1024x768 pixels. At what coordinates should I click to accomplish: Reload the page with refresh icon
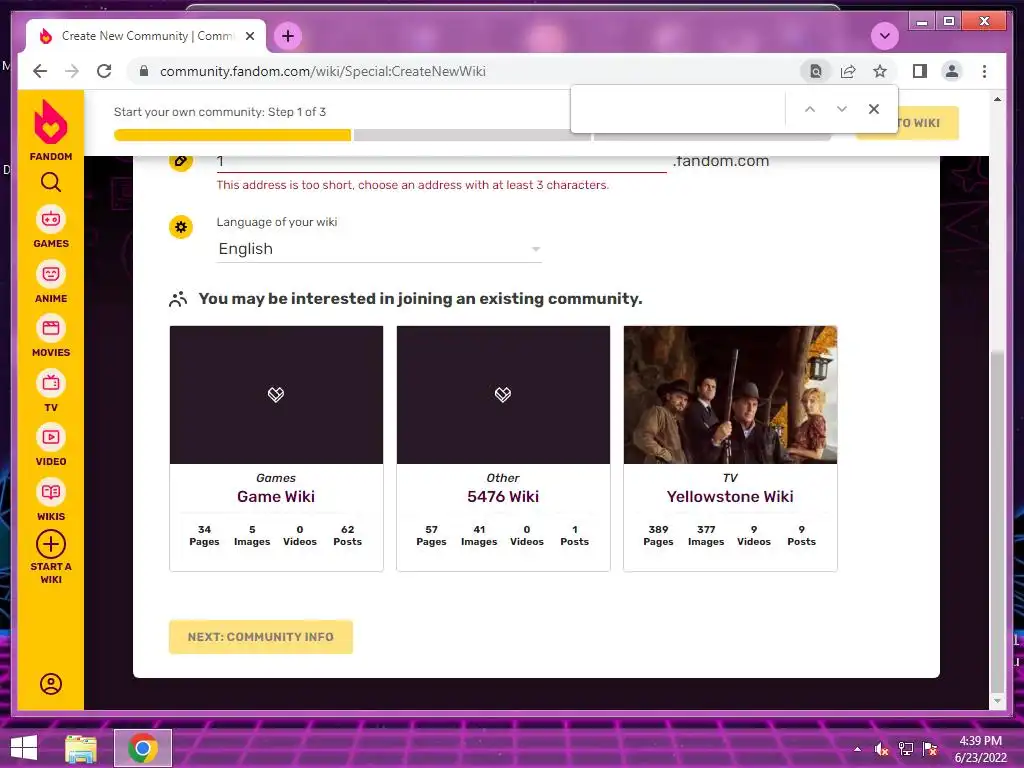(104, 71)
